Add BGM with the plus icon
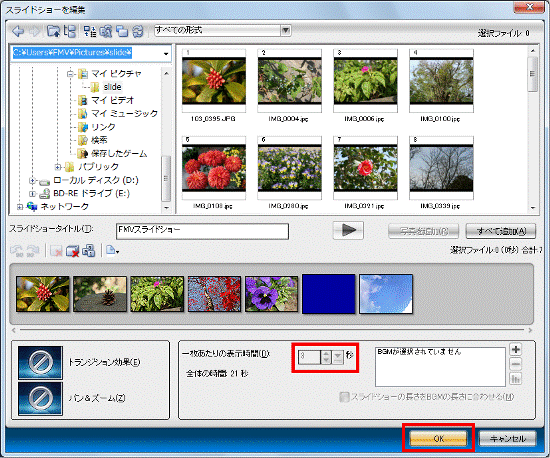 (x=515, y=349)
